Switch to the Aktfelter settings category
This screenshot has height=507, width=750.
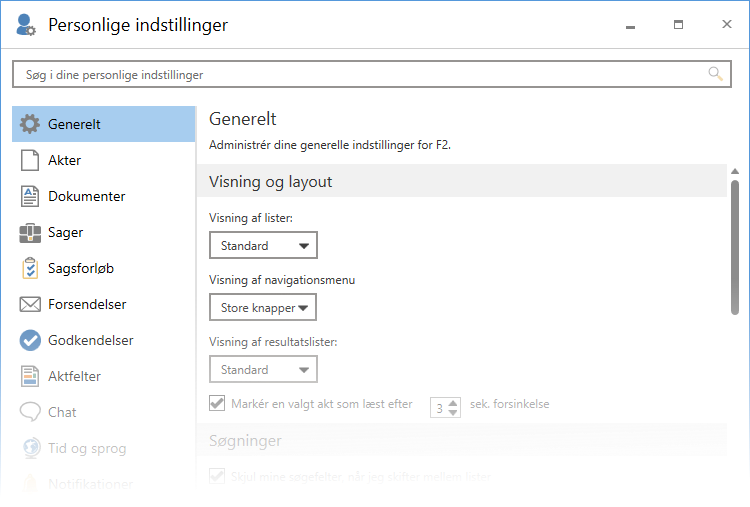point(74,376)
